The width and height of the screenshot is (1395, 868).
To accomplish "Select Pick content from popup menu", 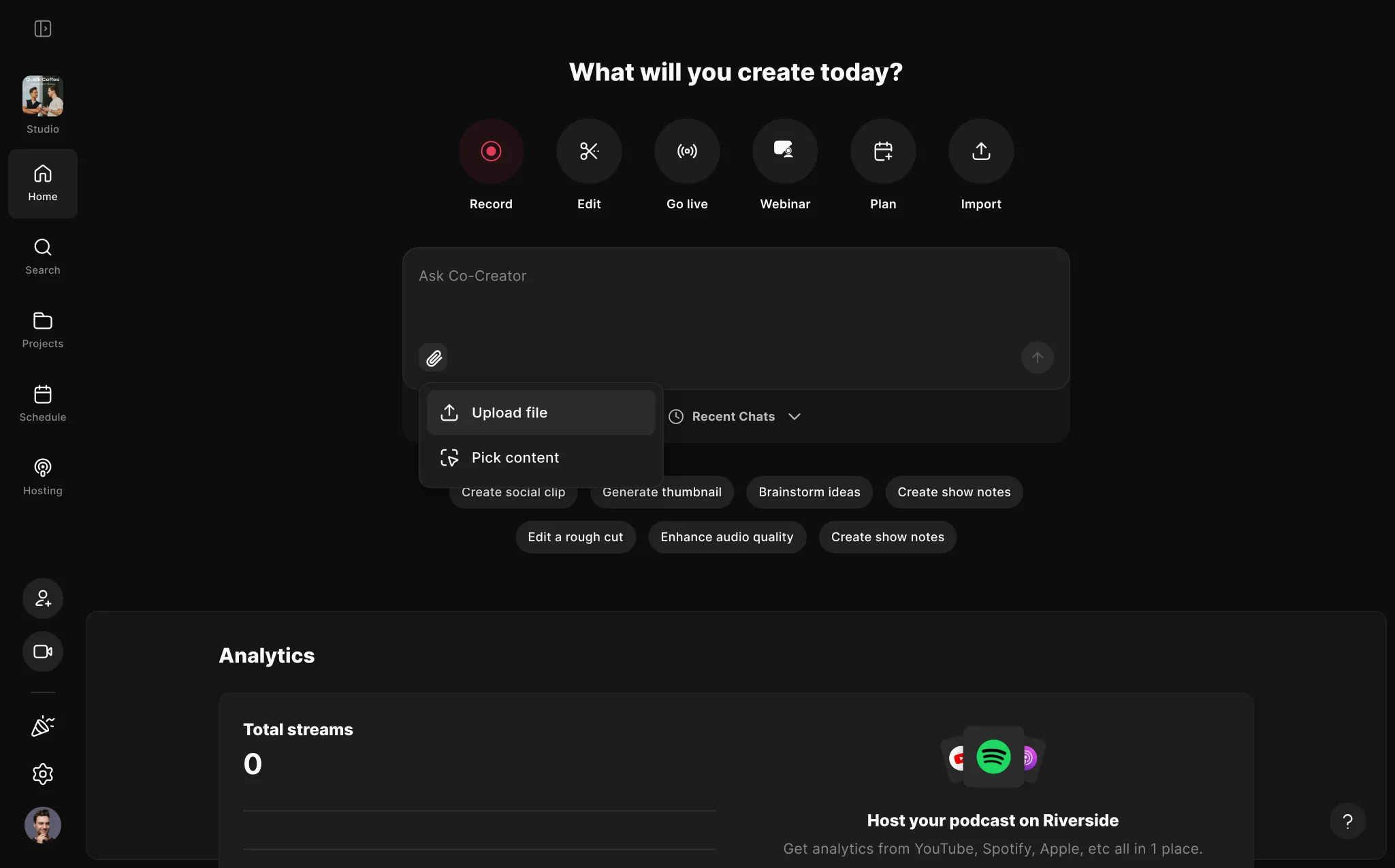I will point(541,457).
